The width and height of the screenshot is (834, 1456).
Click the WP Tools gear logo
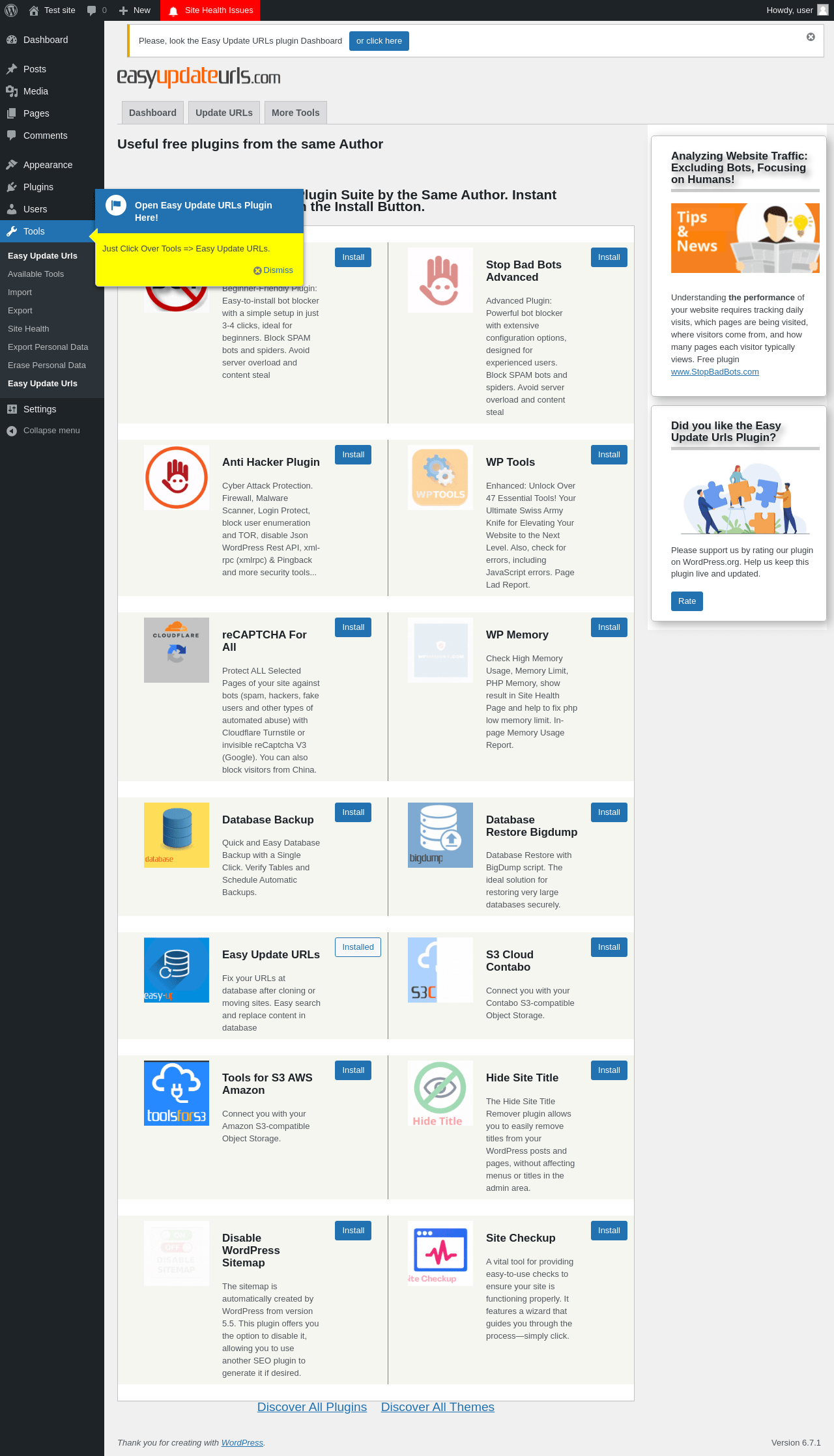click(440, 478)
